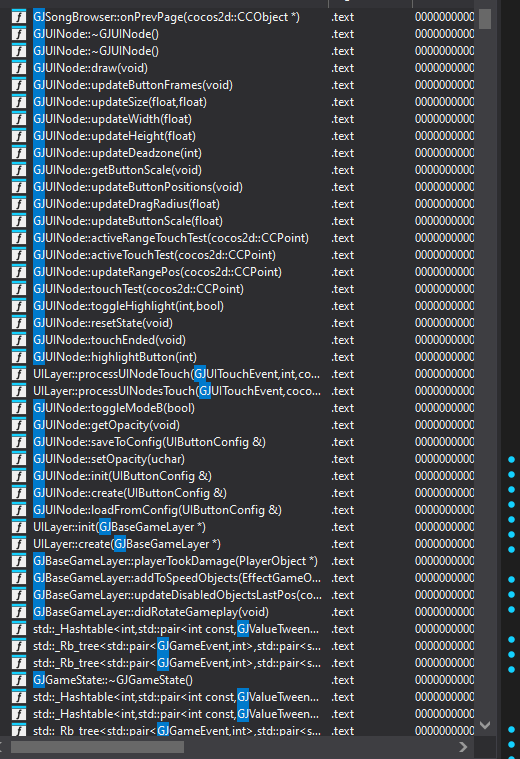Viewport: 520px width, 759px height.
Task: Click address cell of GJUINode::highlightButton row
Action: pyautogui.click(x=444, y=357)
